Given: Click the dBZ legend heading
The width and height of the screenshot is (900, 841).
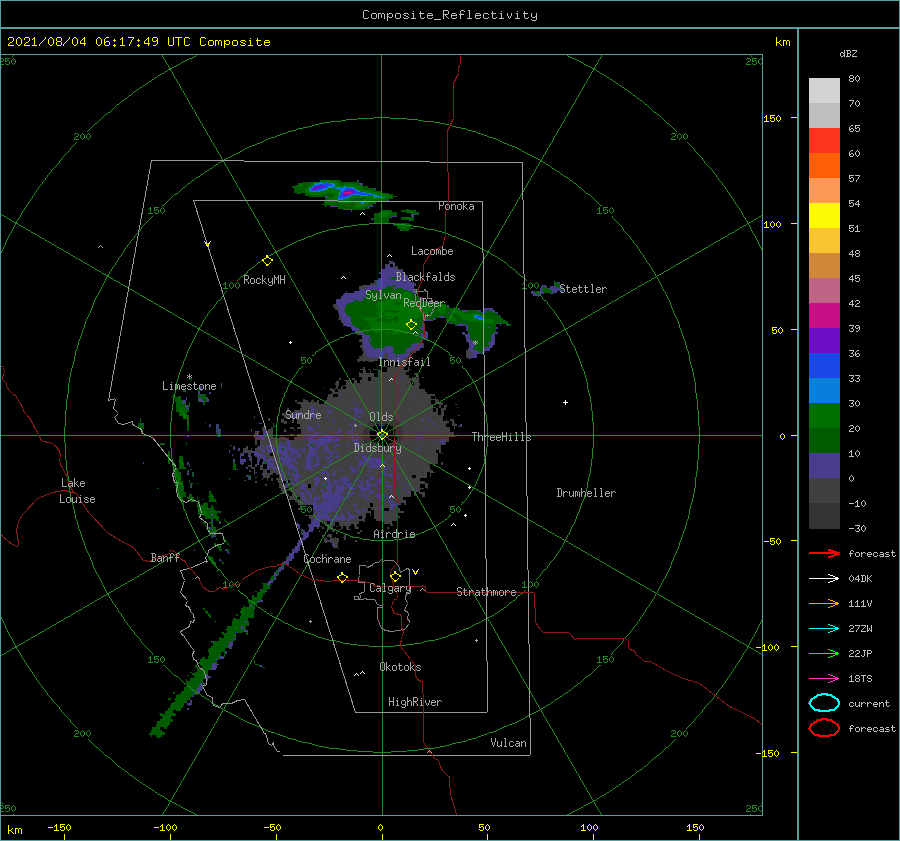Looking at the screenshot, I should [x=848, y=53].
